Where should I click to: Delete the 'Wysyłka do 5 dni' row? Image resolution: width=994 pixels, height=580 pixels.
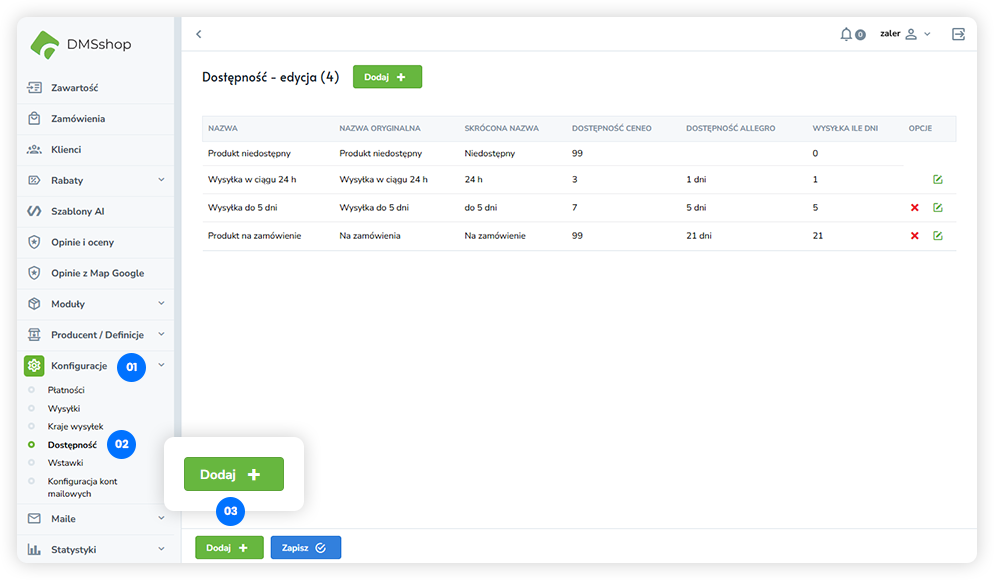[x=914, y=208]
